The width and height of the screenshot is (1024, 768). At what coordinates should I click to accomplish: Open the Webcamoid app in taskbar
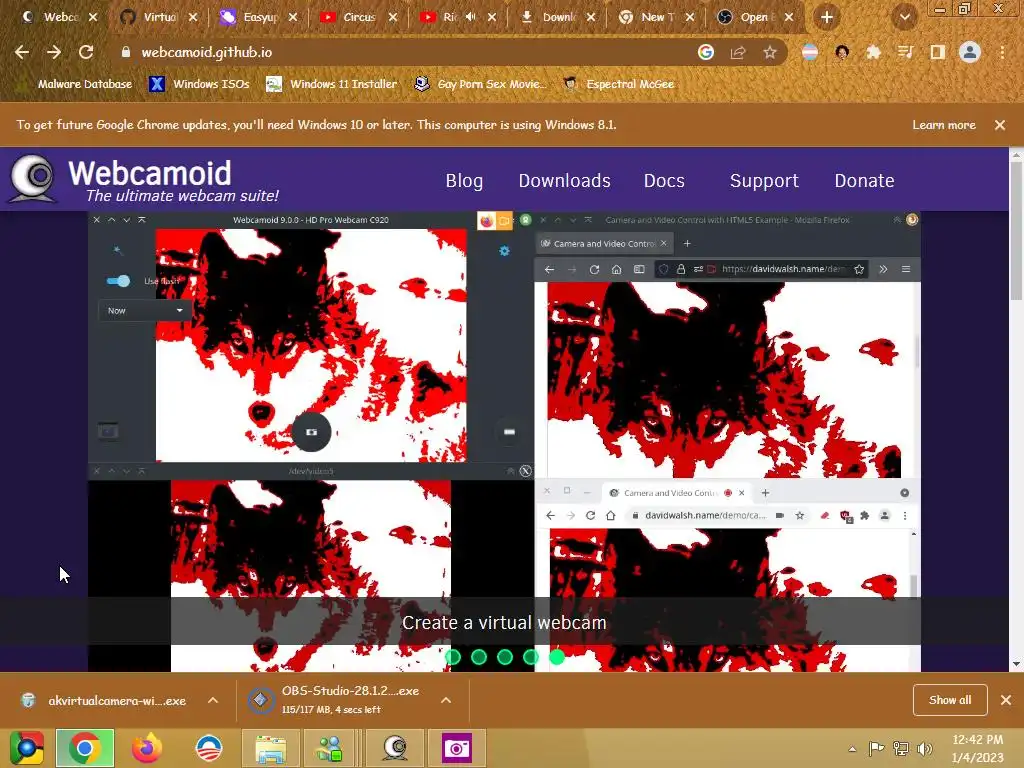point(394,748)
